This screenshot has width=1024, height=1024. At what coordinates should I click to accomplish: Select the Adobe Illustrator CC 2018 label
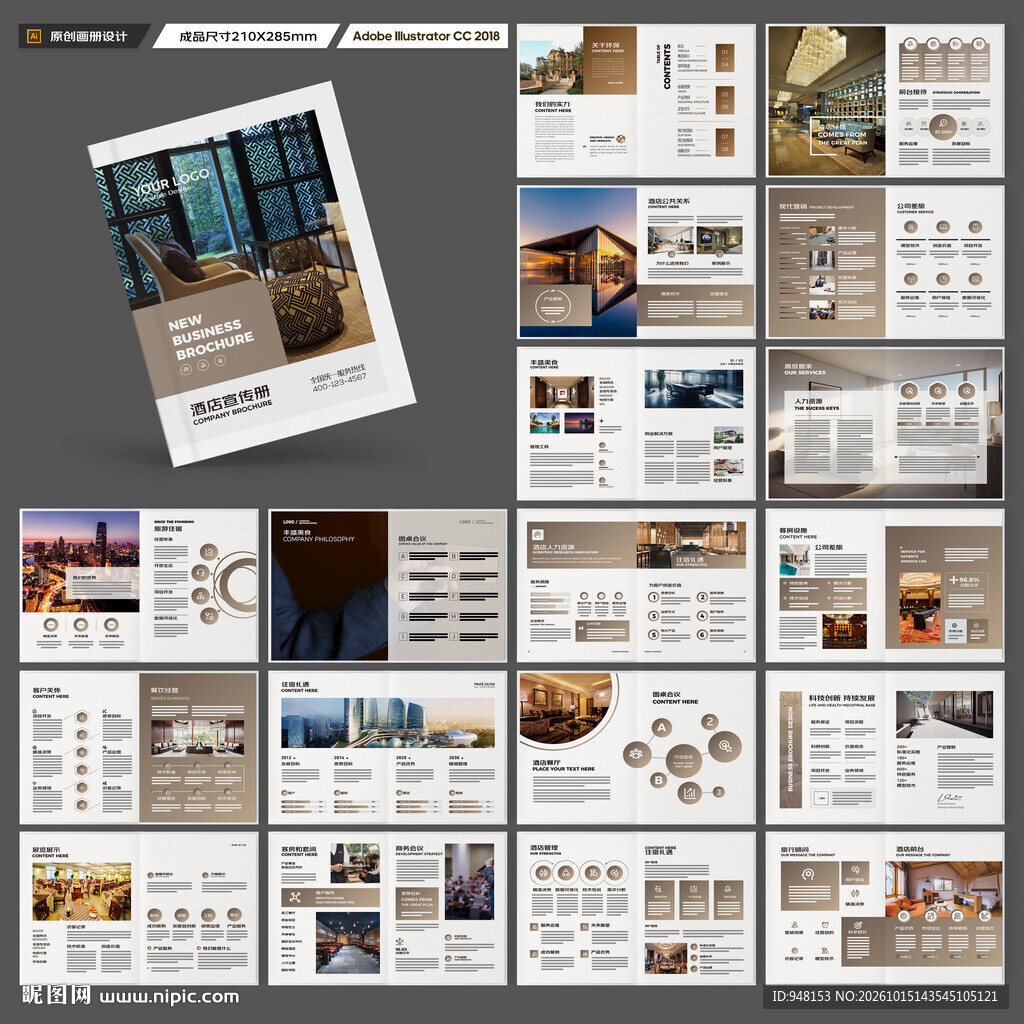click(x=426, y=36)
